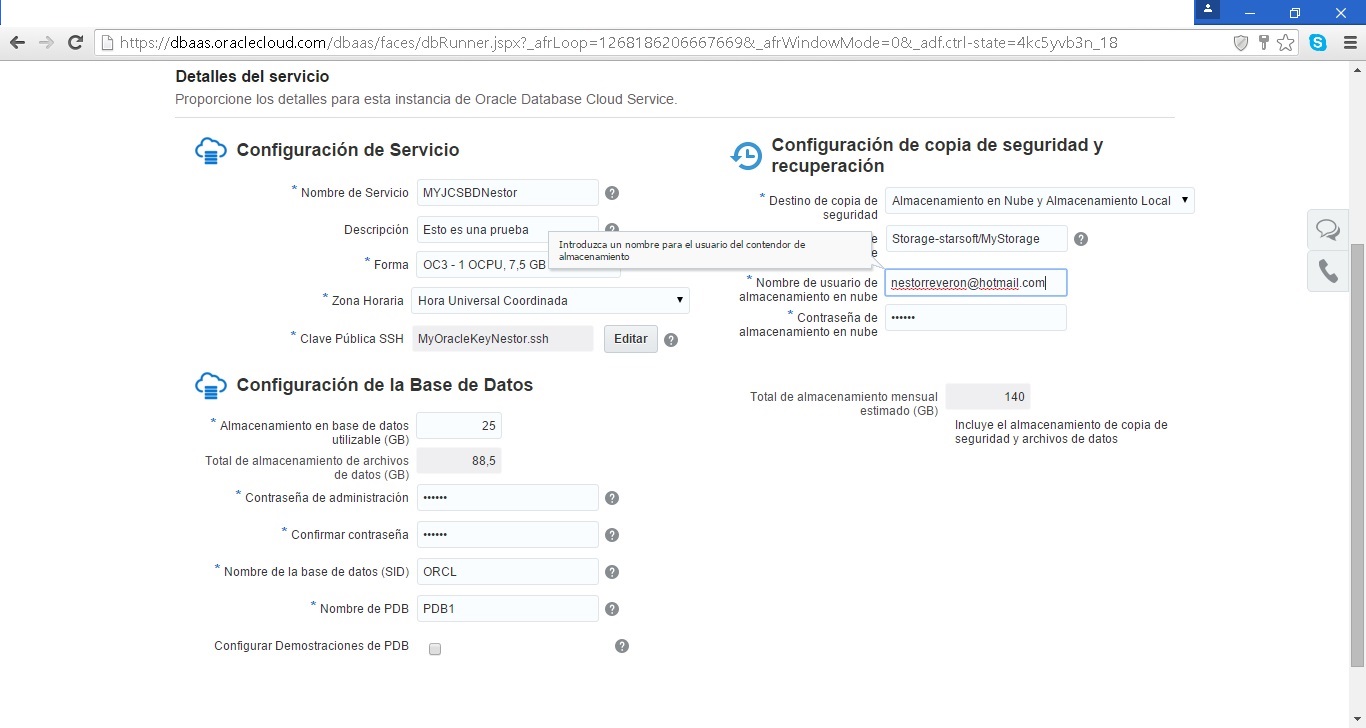Focus the Nombre de la base de datos field
The height and width of the screenshot is (728, 1366).
(507, 572)
